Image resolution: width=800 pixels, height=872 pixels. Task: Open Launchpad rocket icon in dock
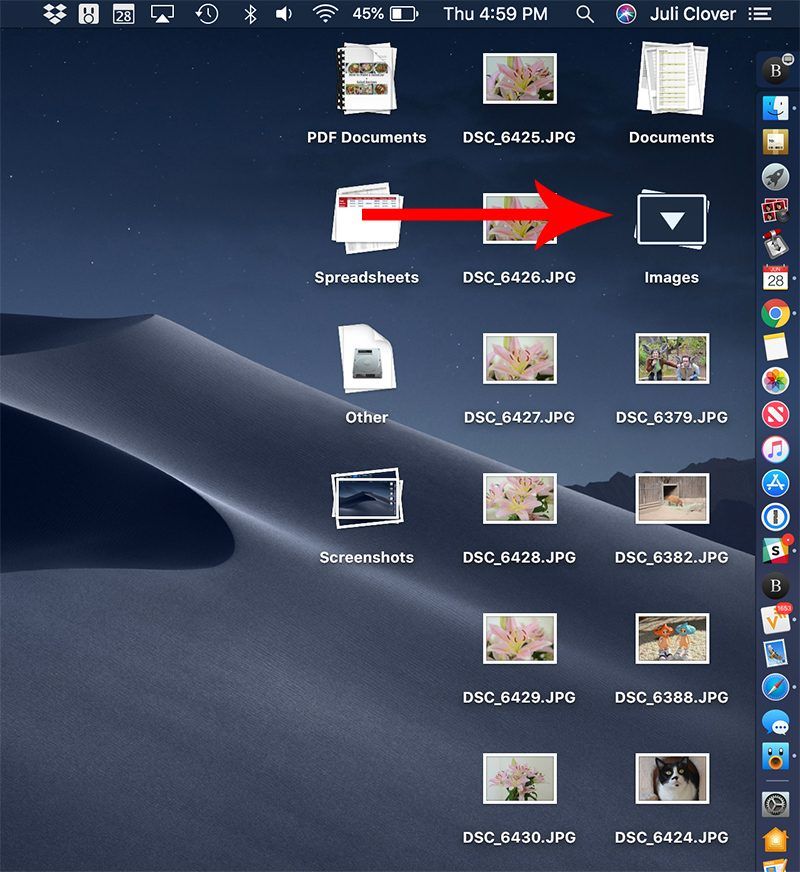[775, 176]
